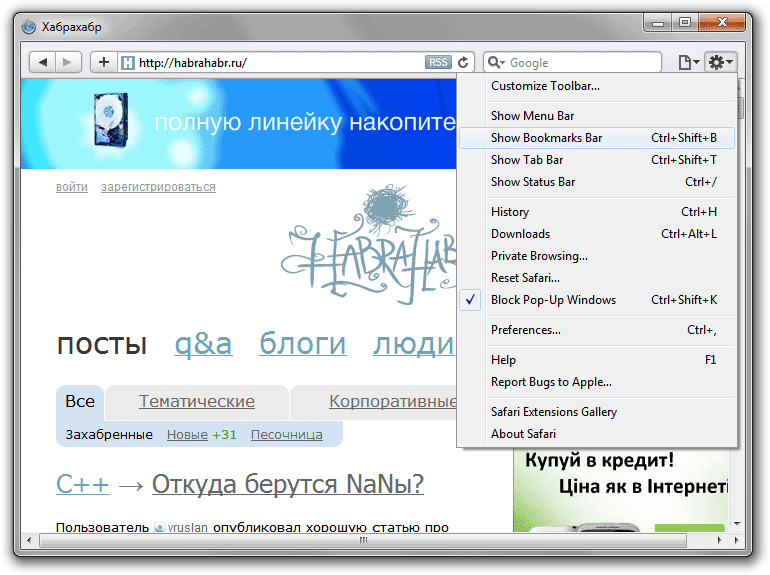Screen dimensions: 770x575
Task: Choose About Safari
Action: (x=597, y=434)
